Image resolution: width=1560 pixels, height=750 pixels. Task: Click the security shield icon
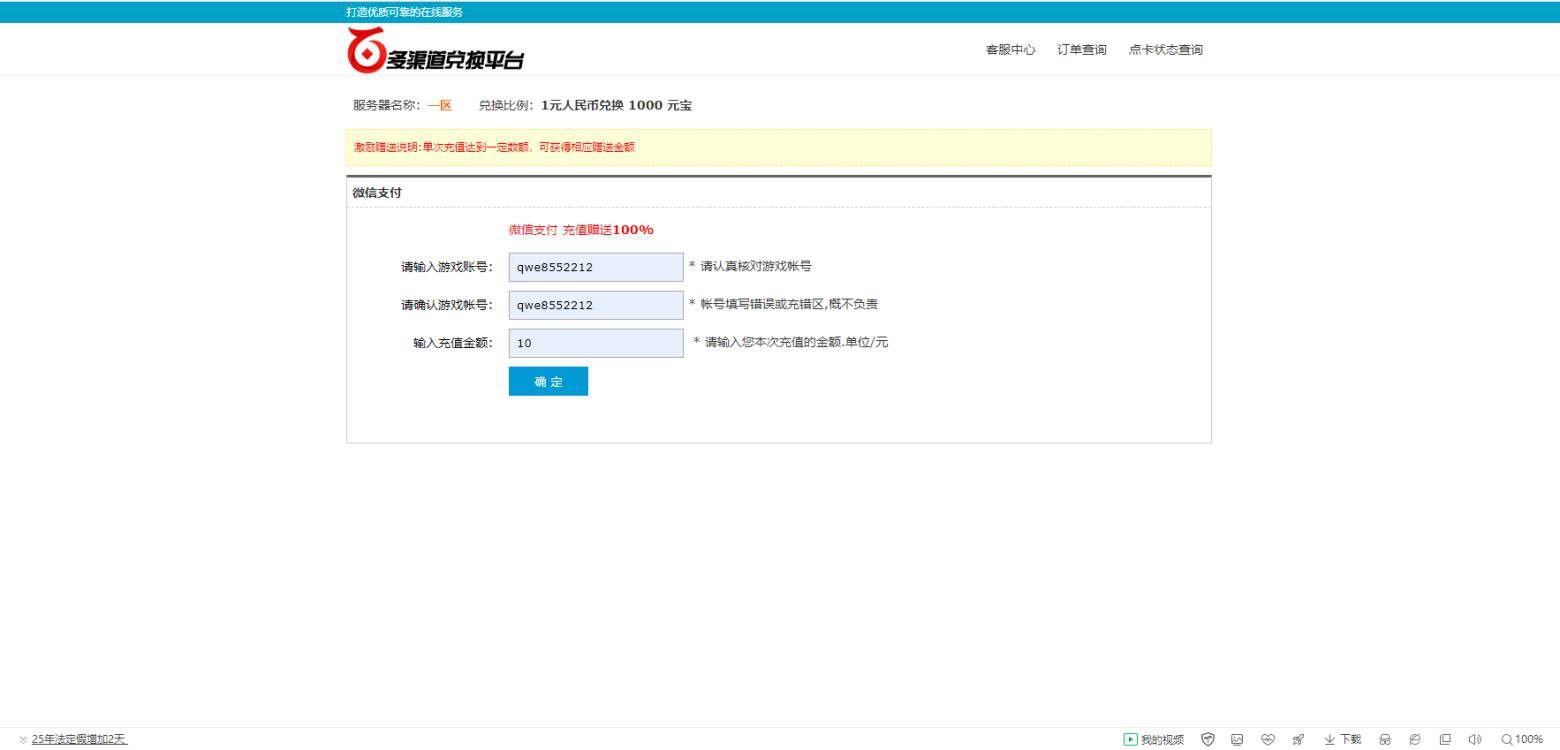[x=1208, y=740]
